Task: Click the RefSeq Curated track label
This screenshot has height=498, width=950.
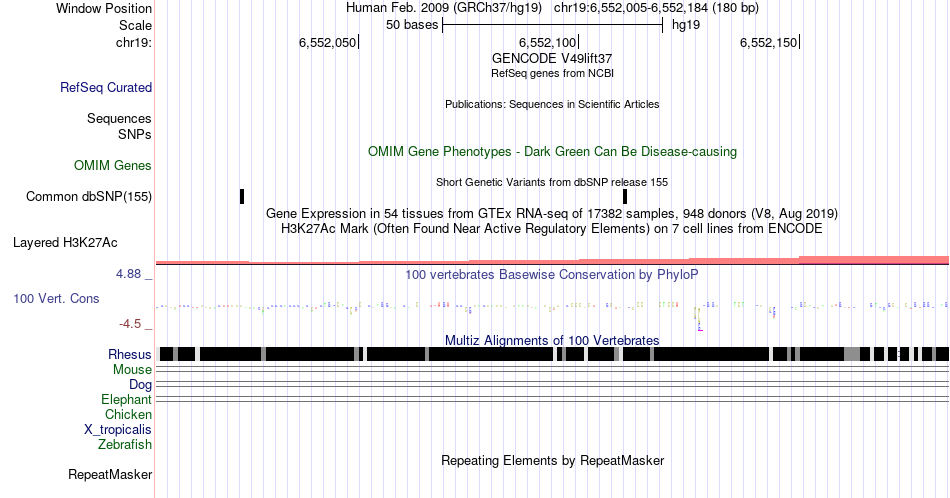Action: (x=105, y=87)
